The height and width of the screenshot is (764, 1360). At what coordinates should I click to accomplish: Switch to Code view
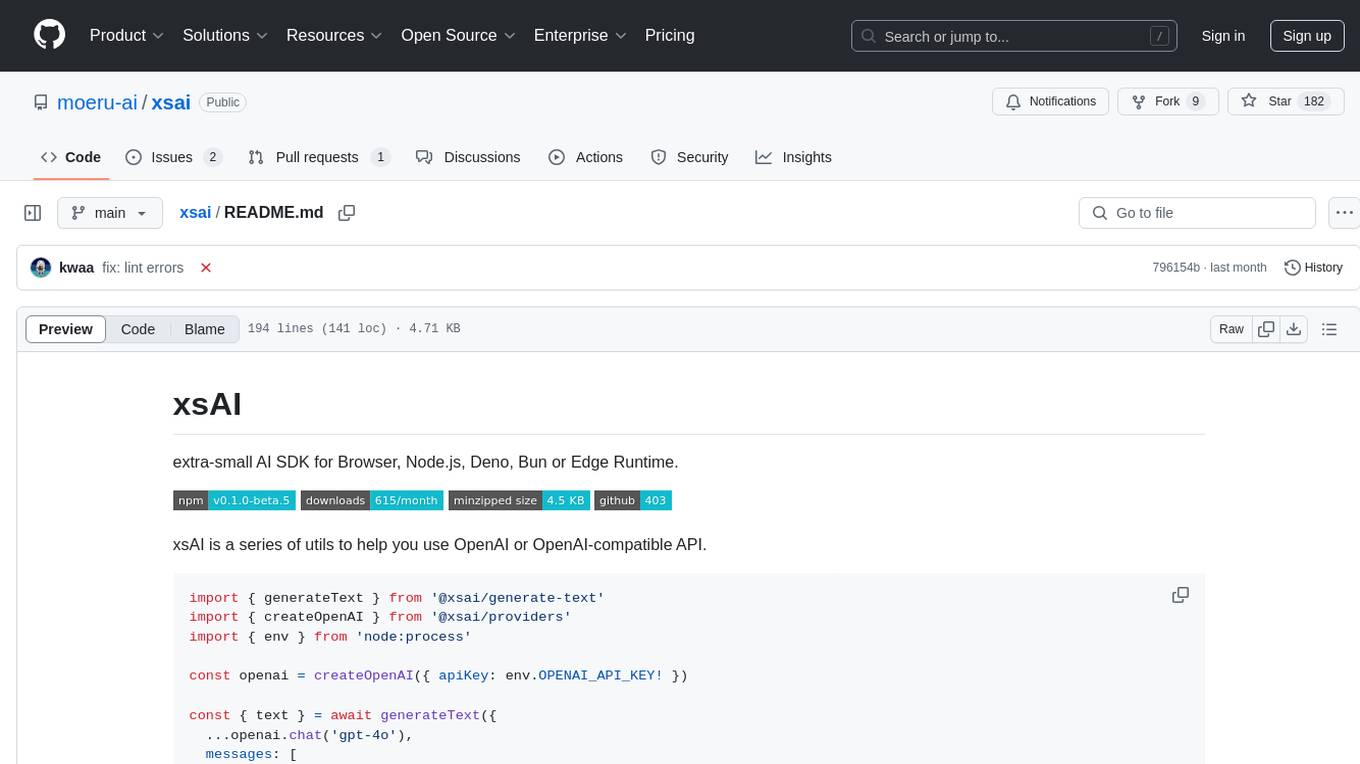pyautogui.click(x=138, y=329)
